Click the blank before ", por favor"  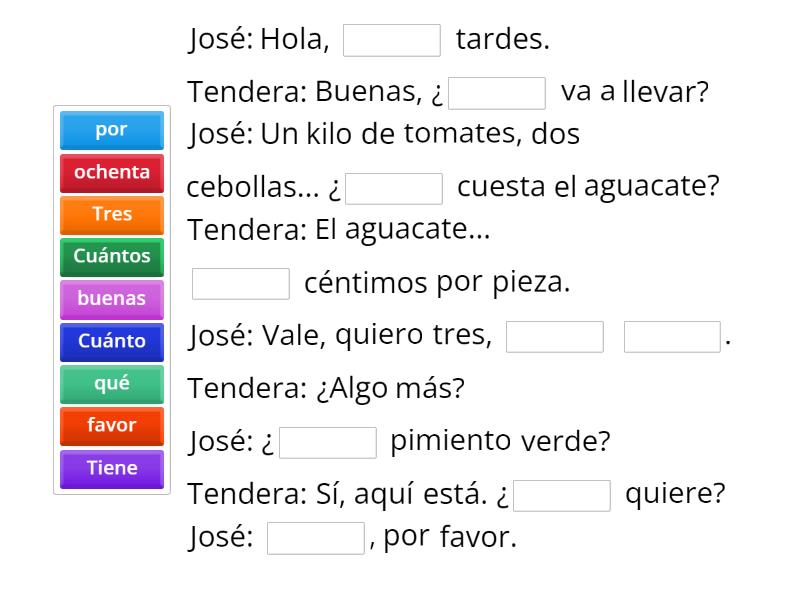(x=315, y=539)
